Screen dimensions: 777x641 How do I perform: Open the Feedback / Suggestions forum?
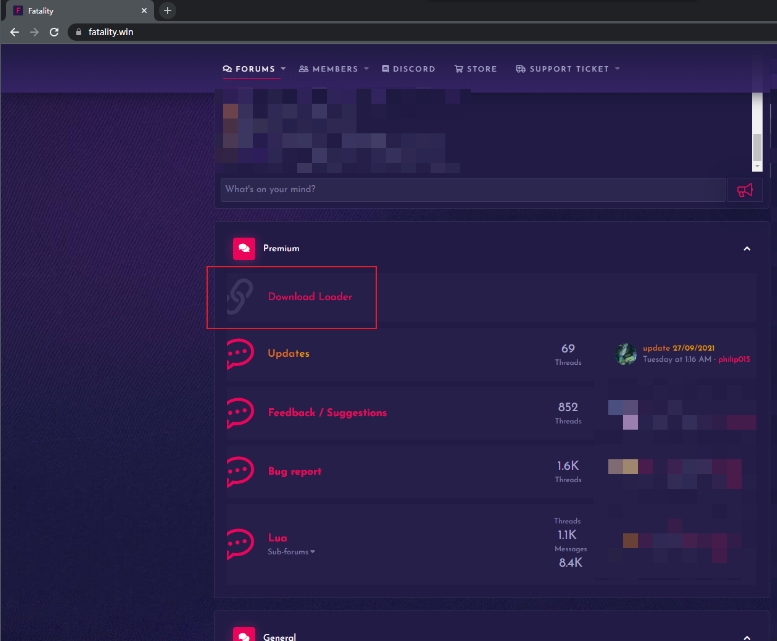point(327,413)
